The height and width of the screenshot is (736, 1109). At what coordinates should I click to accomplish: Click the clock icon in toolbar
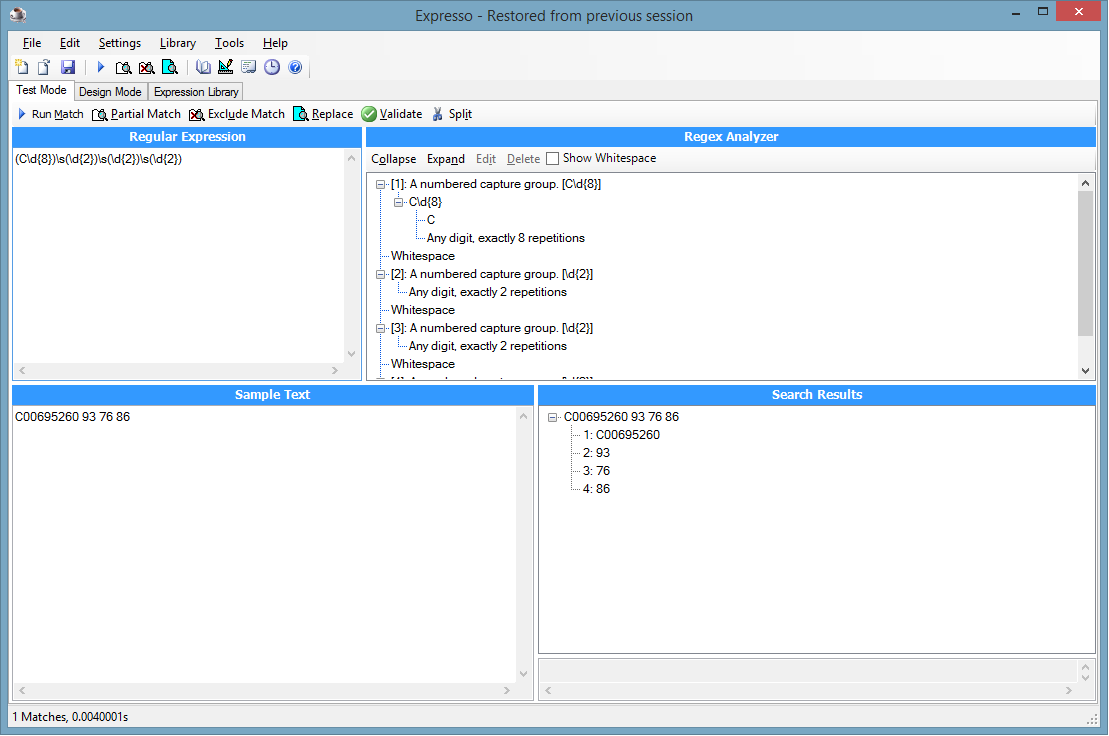coord(272,67)
